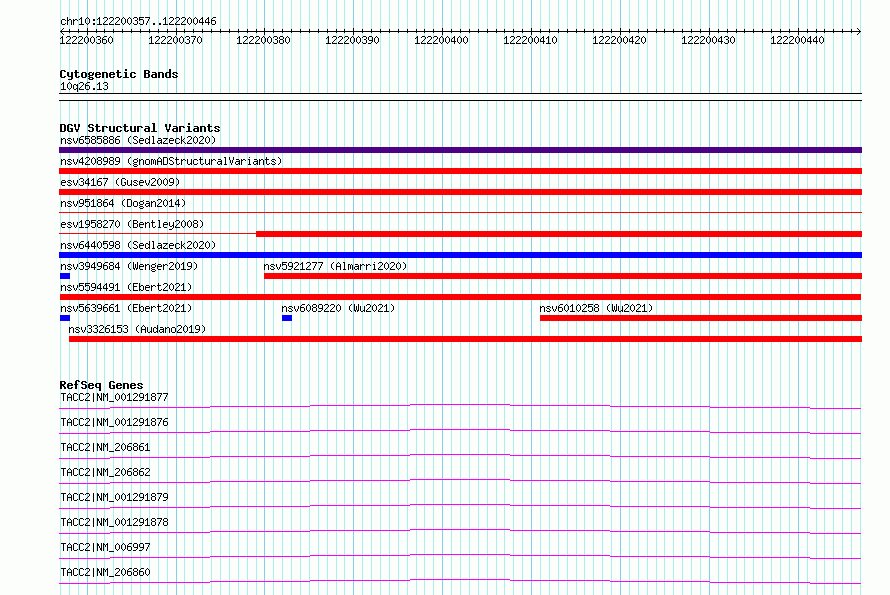Viewport: 890px width, 595px height.
Task: Open transcript TACC2|NM_001291878
Action: (x=114, y=522)
